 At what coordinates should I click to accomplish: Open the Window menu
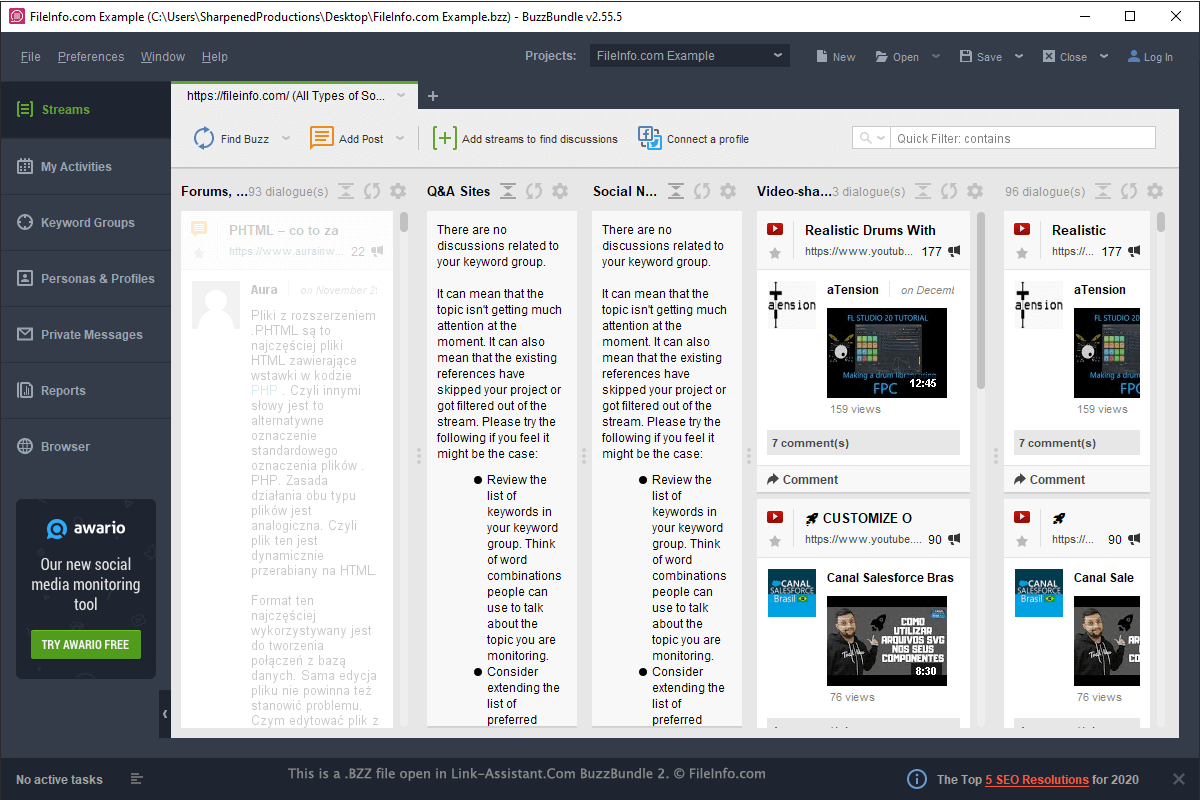[163, 57]
